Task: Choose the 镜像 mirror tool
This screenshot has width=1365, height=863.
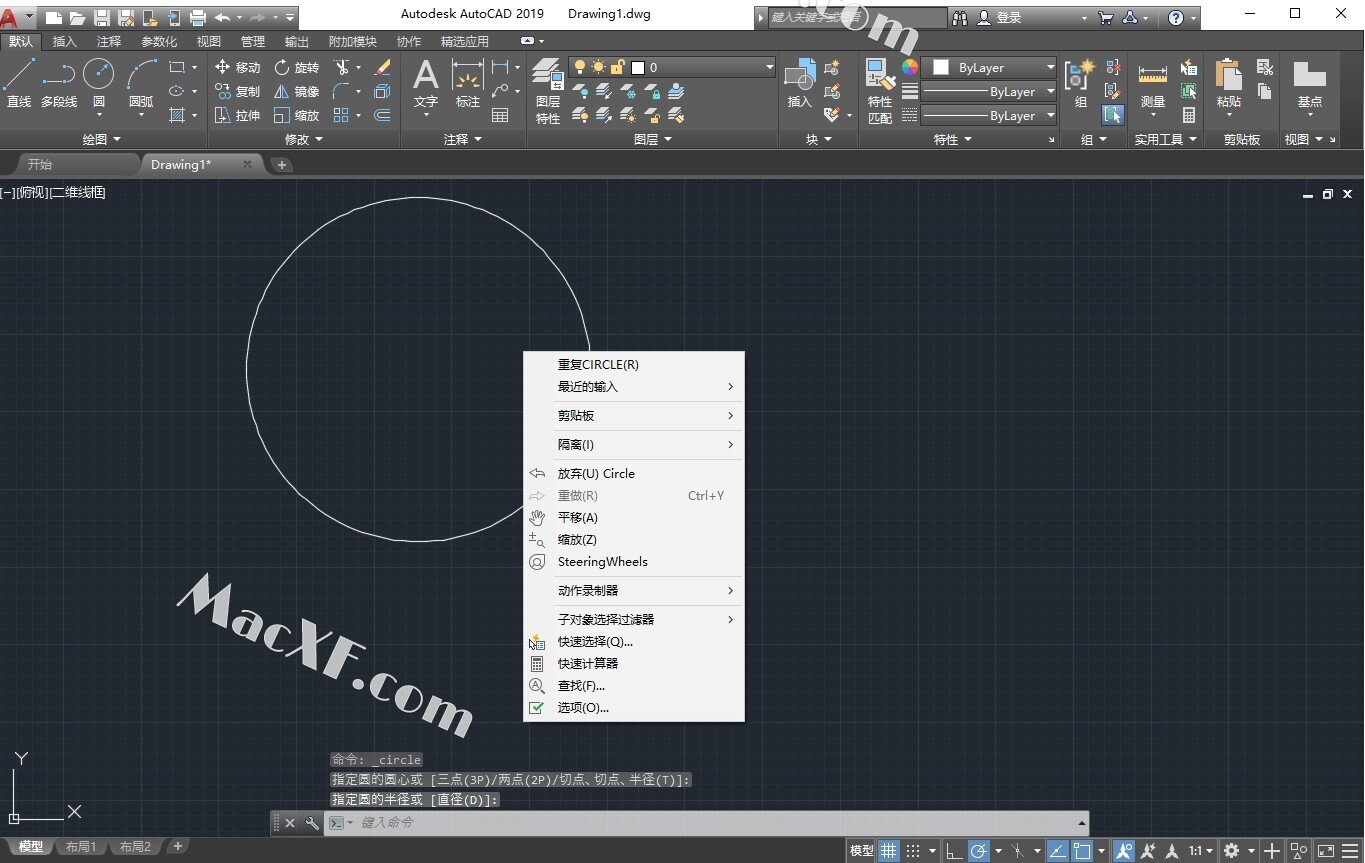Action: 297,91
